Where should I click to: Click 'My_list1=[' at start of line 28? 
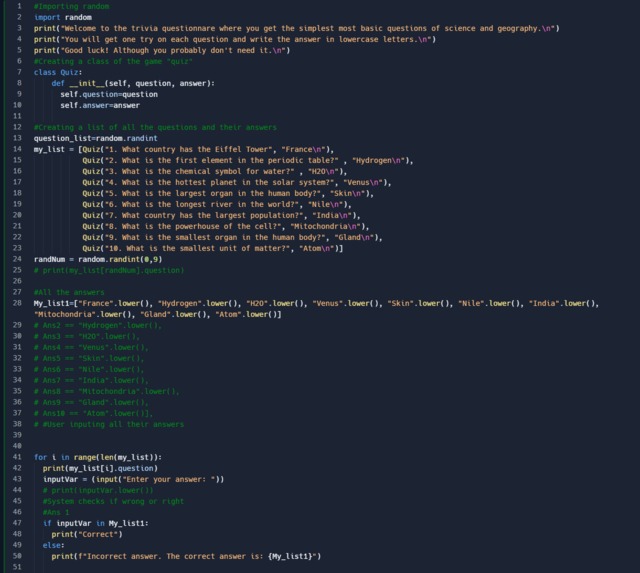pyautogui.click(x=58, y=304)
